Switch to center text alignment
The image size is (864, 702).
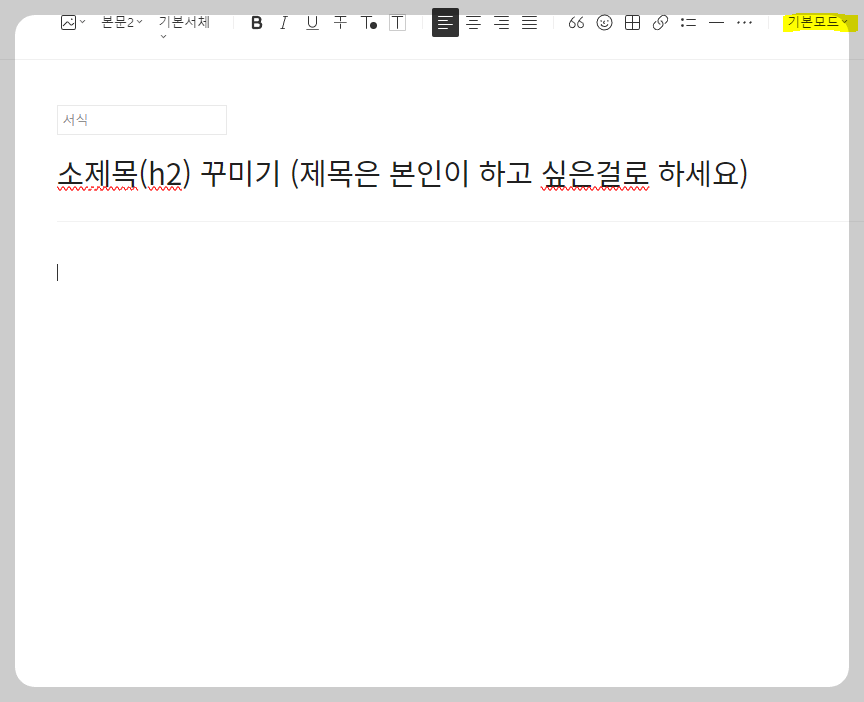pyautogui.click(x=473, y=22)
